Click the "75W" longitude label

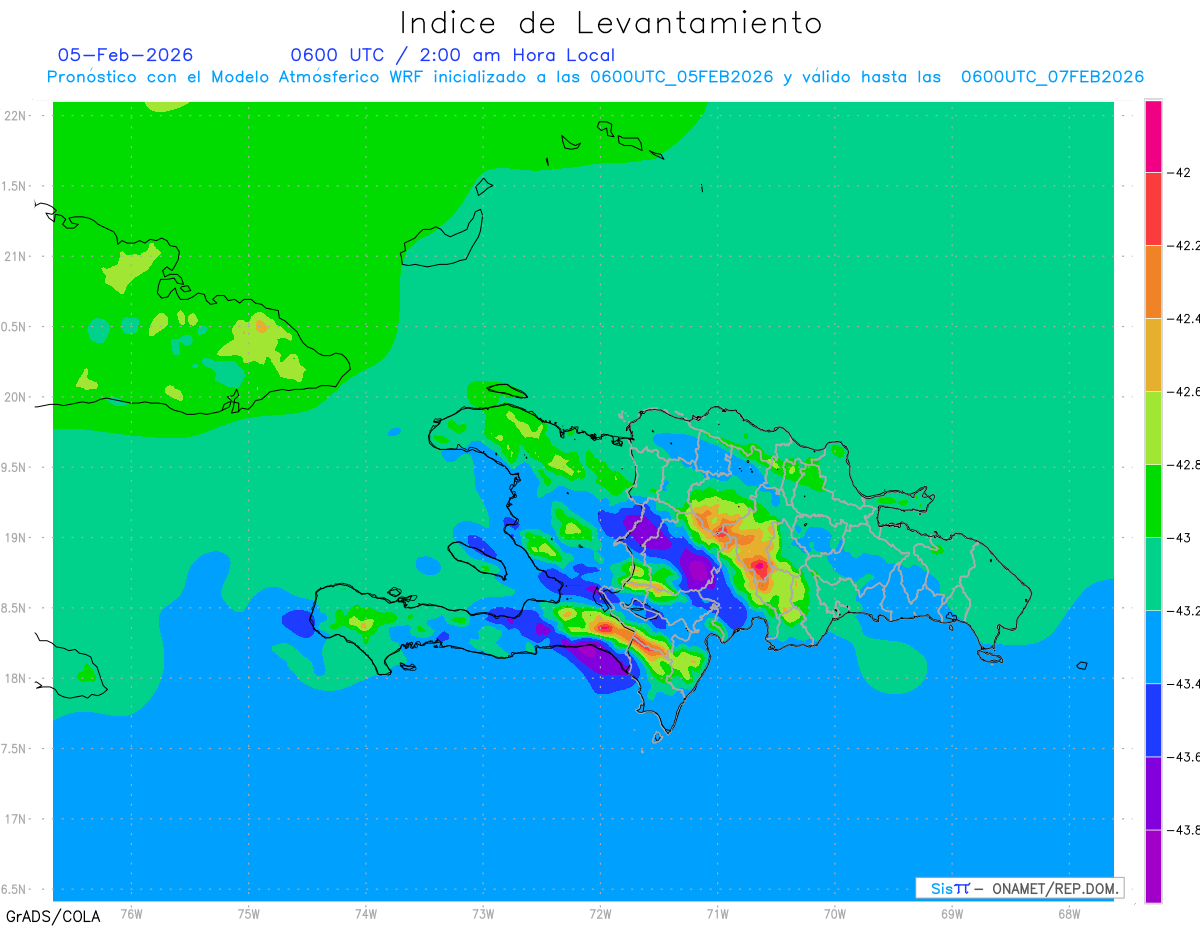click(249, 913)
